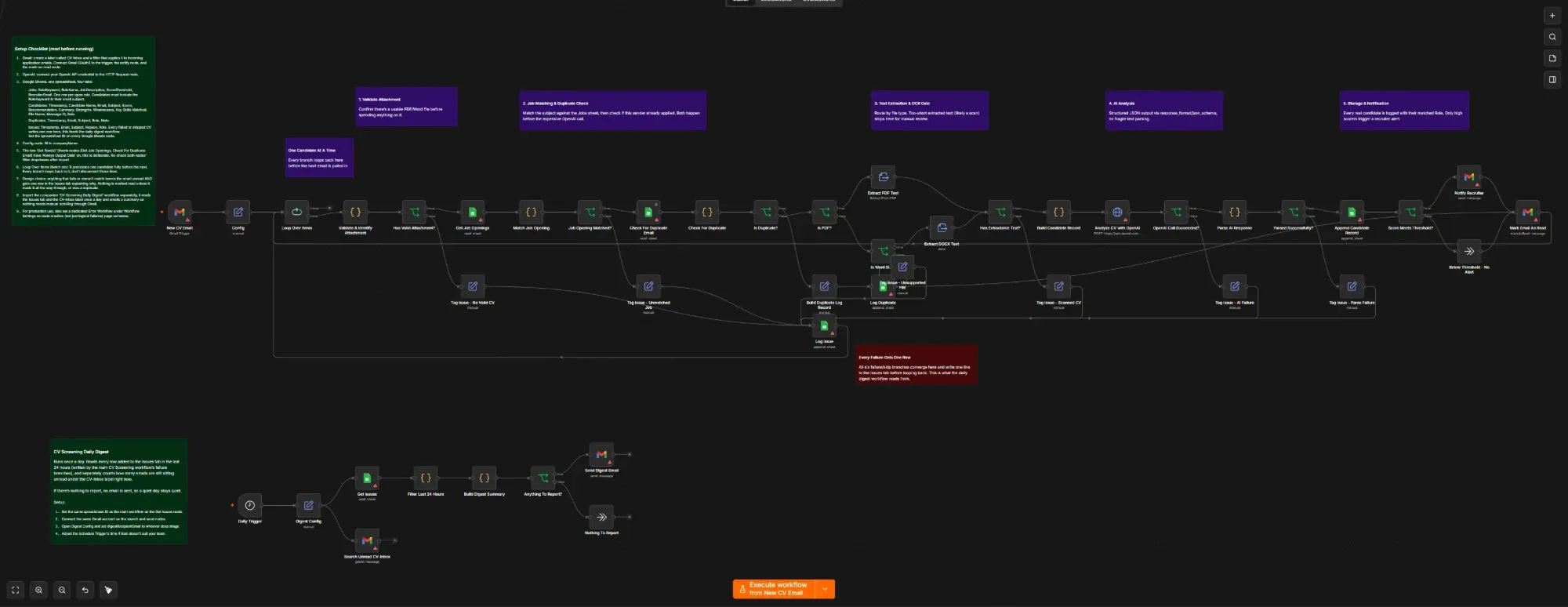Click Execute workflow from New CV Email
The image size is (1568, 607).
(x=774, y=589)
